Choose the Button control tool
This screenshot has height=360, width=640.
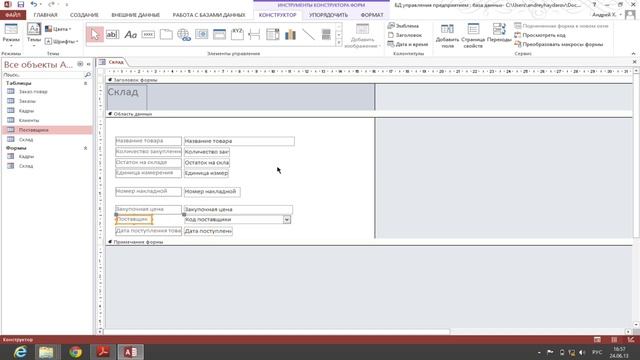point(148,35)
